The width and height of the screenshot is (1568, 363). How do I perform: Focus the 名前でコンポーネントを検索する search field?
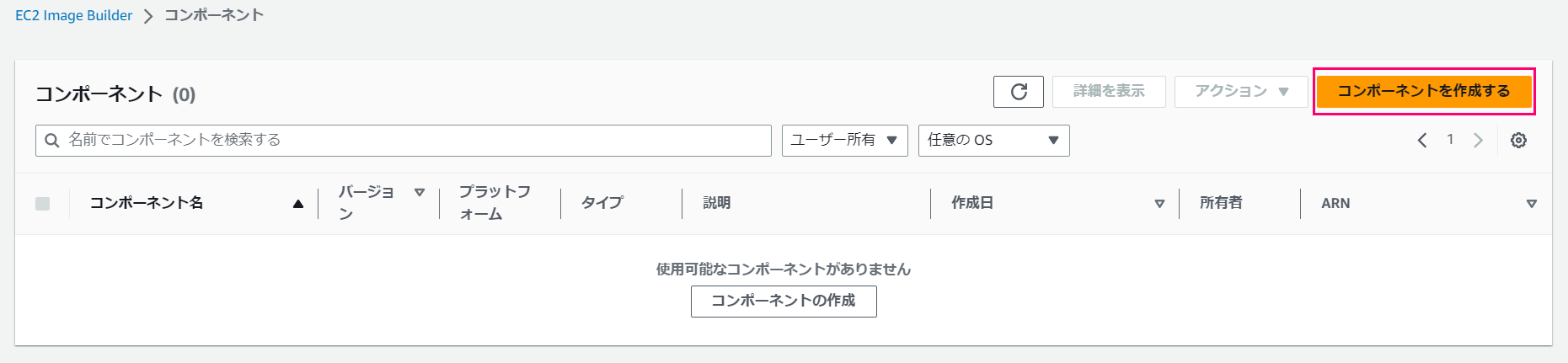click(x=404, y=141)
